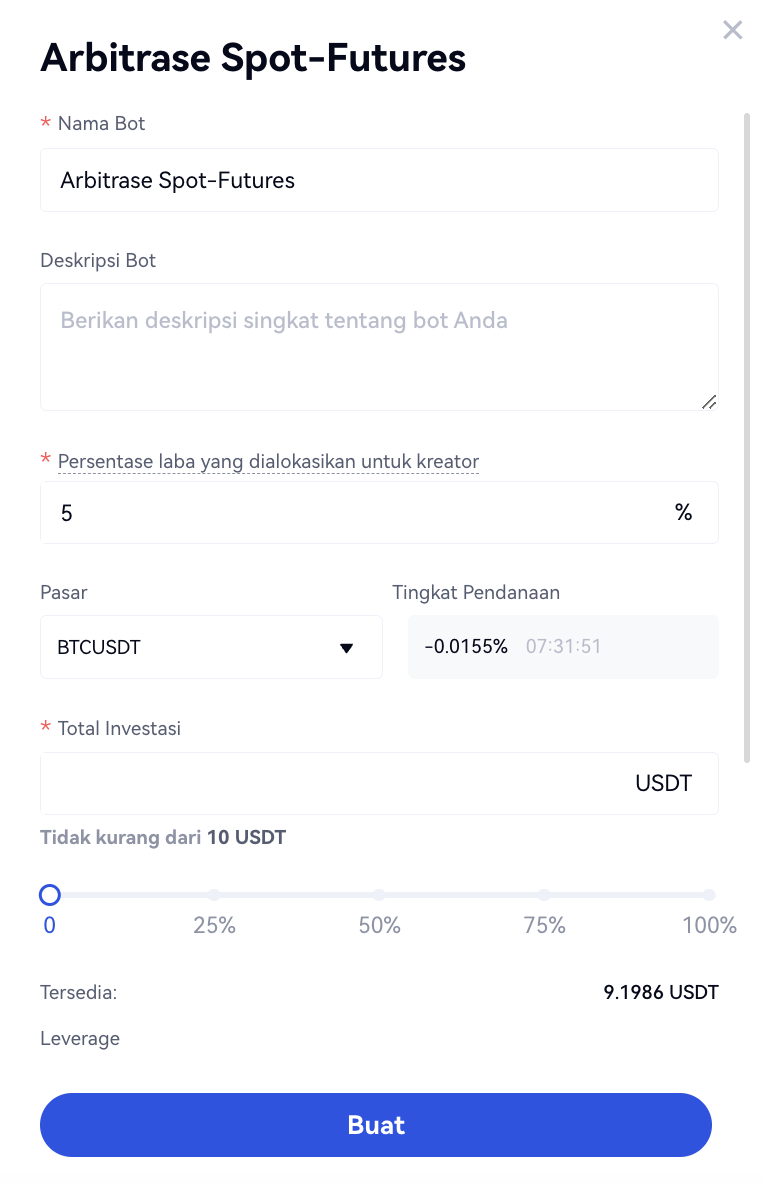Click the % suffix in percentage field
Image resolution: width=762 pixels, height=1184 pixels.
click(684, 513)
